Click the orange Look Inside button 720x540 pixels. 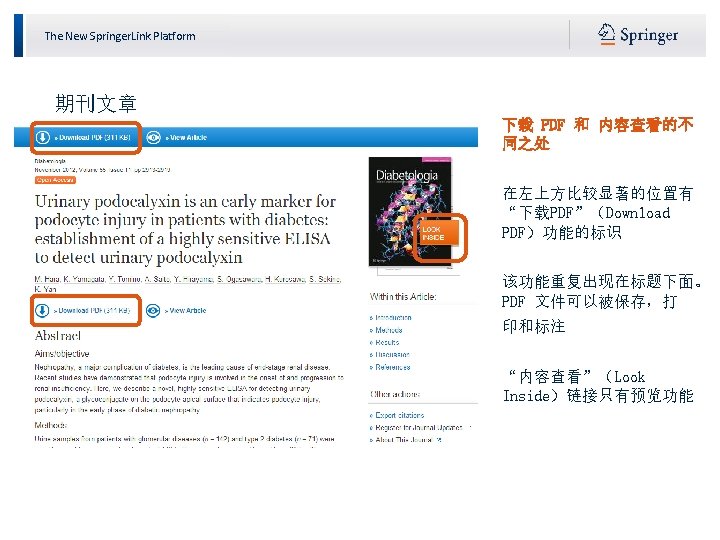point(439,233)
